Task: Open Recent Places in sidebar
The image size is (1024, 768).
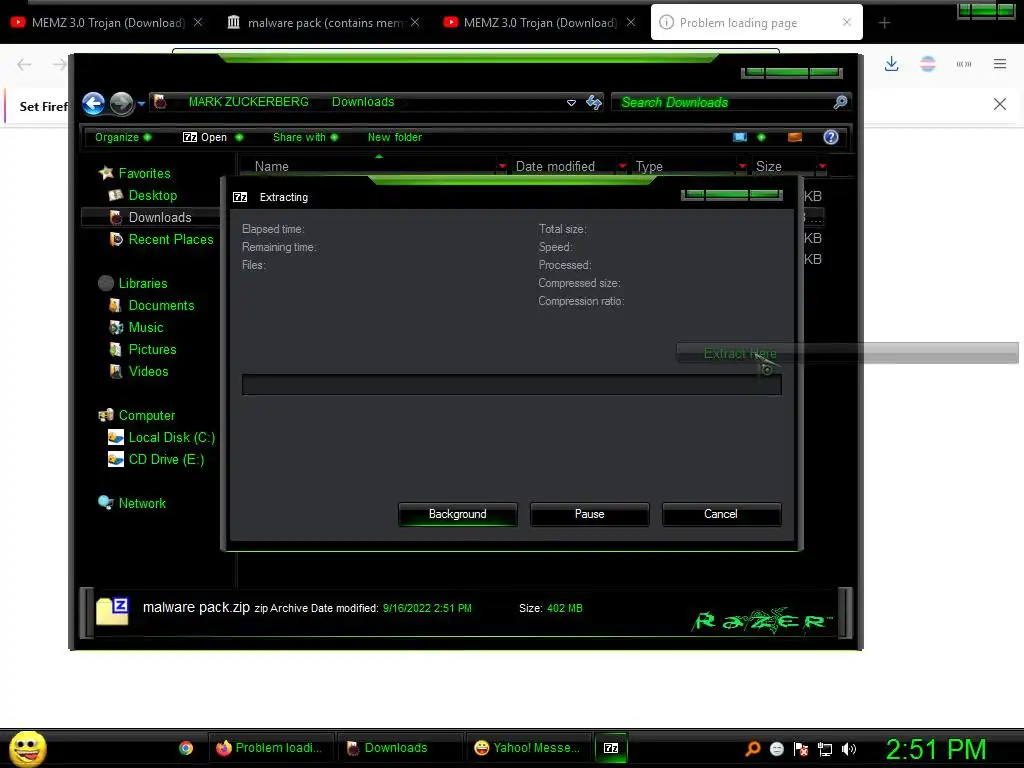Action: [x=161, y=240]
